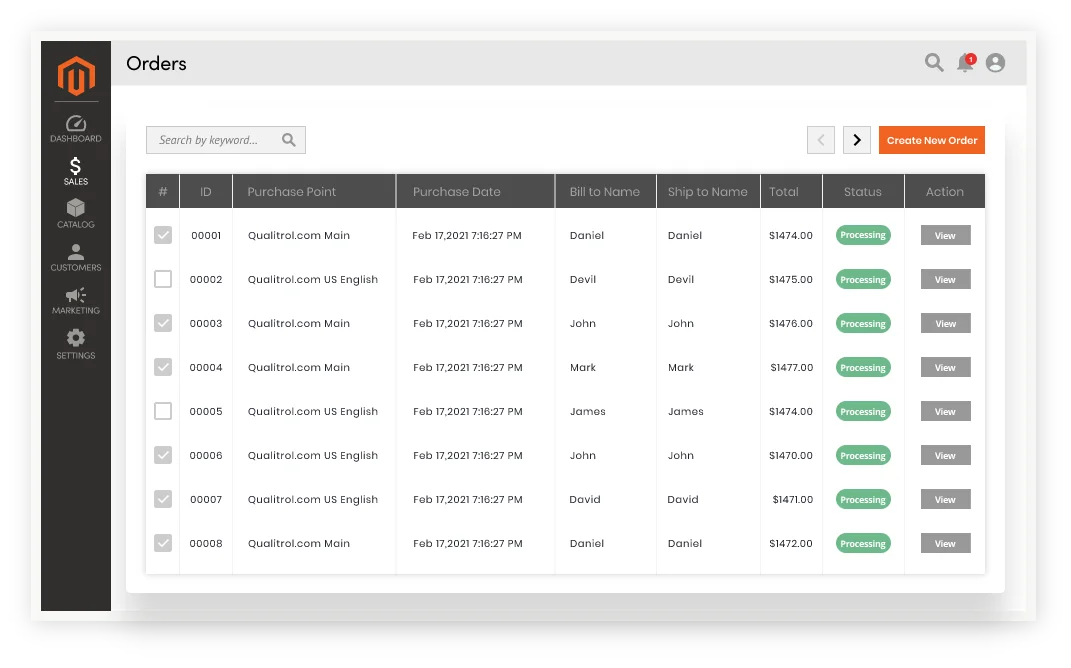Check the checkbox for order 00005

tap(163, 411)
